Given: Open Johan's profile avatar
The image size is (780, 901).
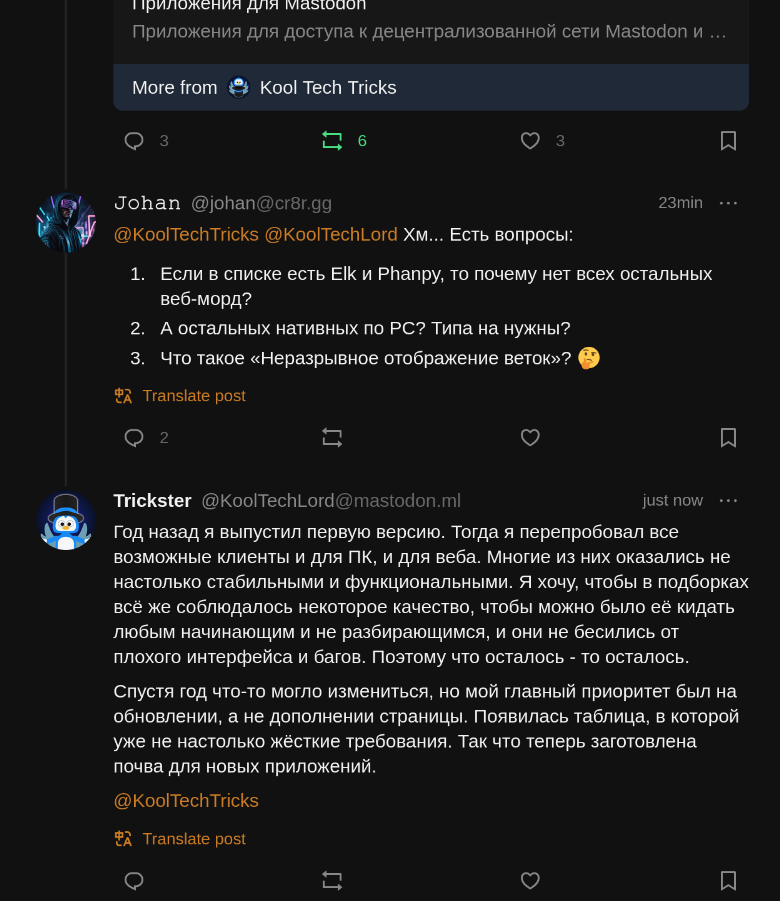Looking at the screenshot, I should (x=66, y=222).
